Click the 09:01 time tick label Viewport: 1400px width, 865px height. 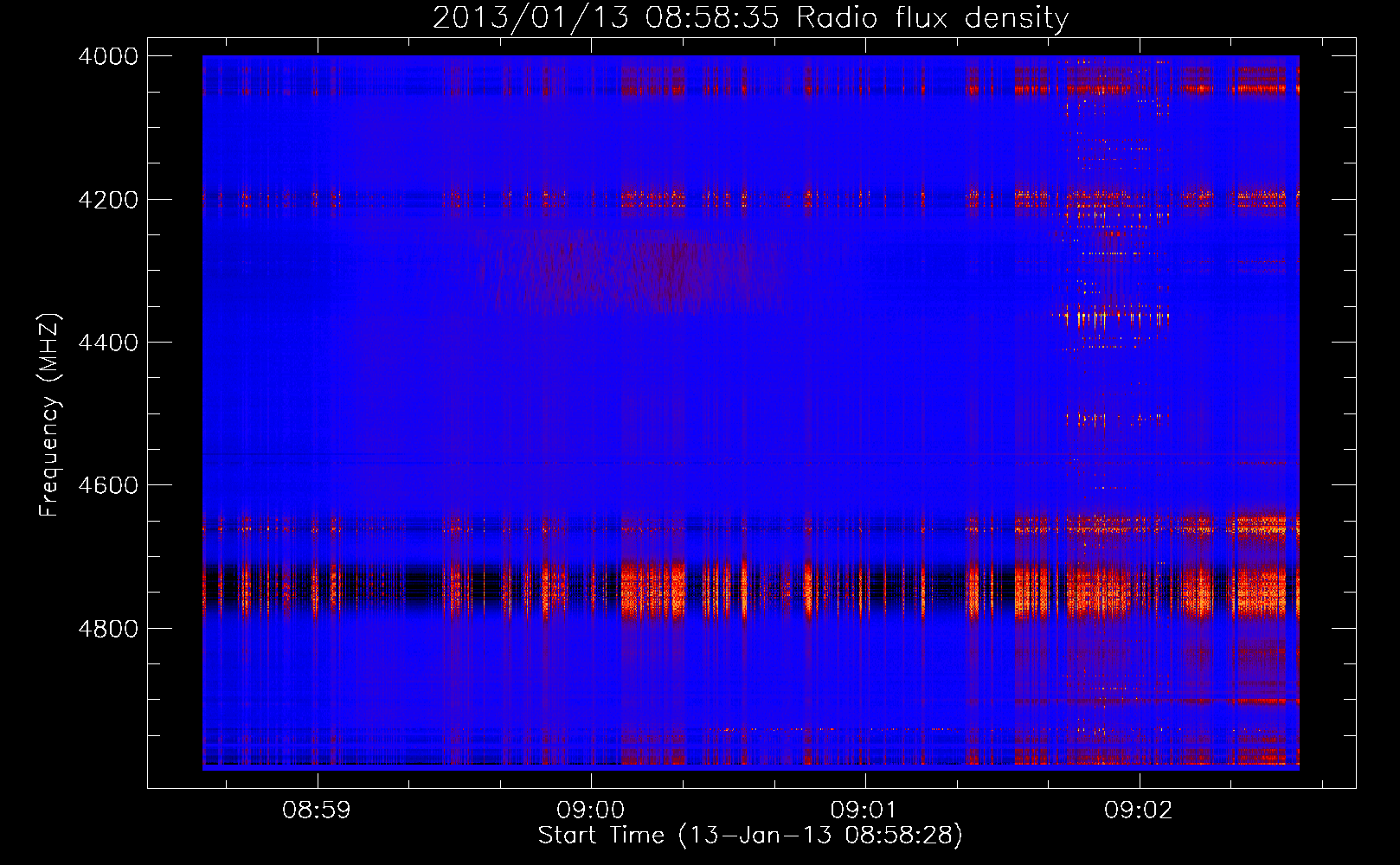tap(864, 811)
